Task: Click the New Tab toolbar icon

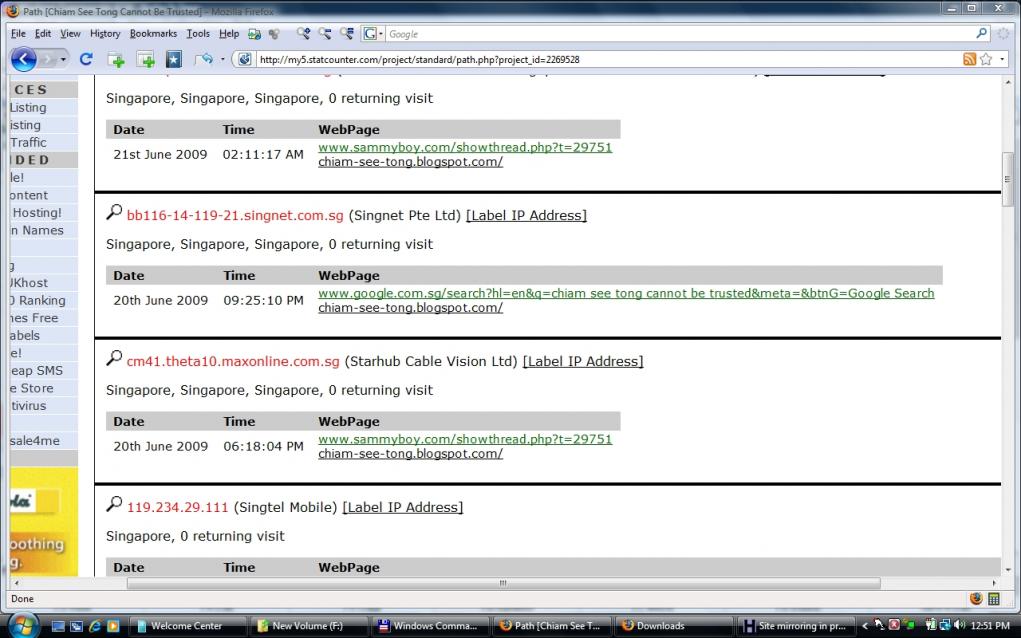Action: pos(116,60)
